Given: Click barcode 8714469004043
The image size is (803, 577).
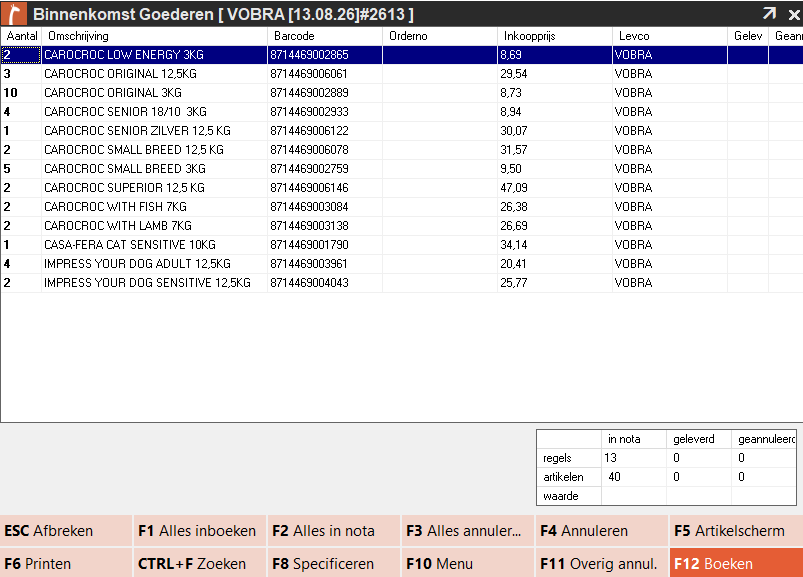Looking at the screenshot, I should pyautogui.click(x=309, y=283).
